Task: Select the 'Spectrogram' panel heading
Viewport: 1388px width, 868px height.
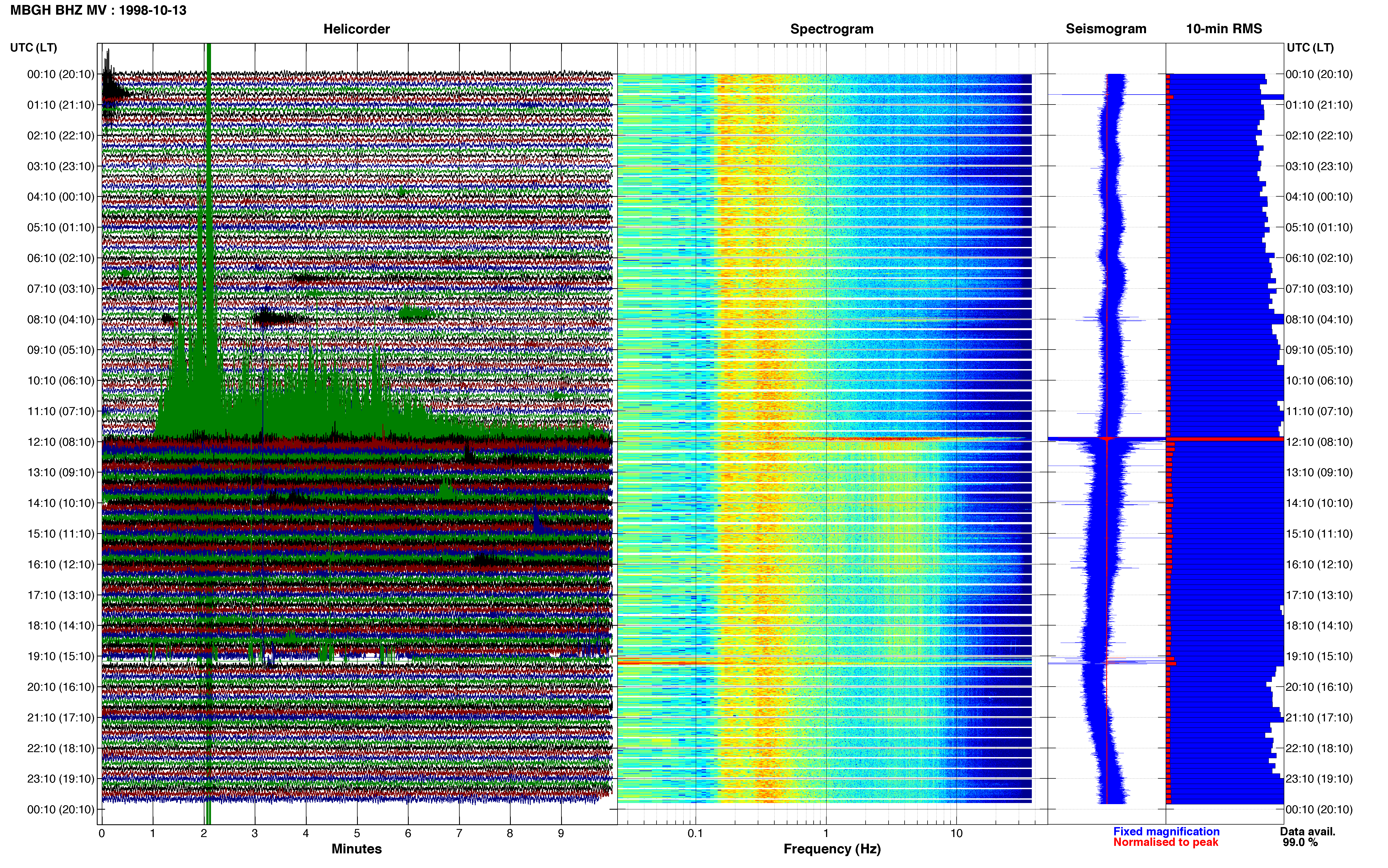Action: click(x=832, y=29)
